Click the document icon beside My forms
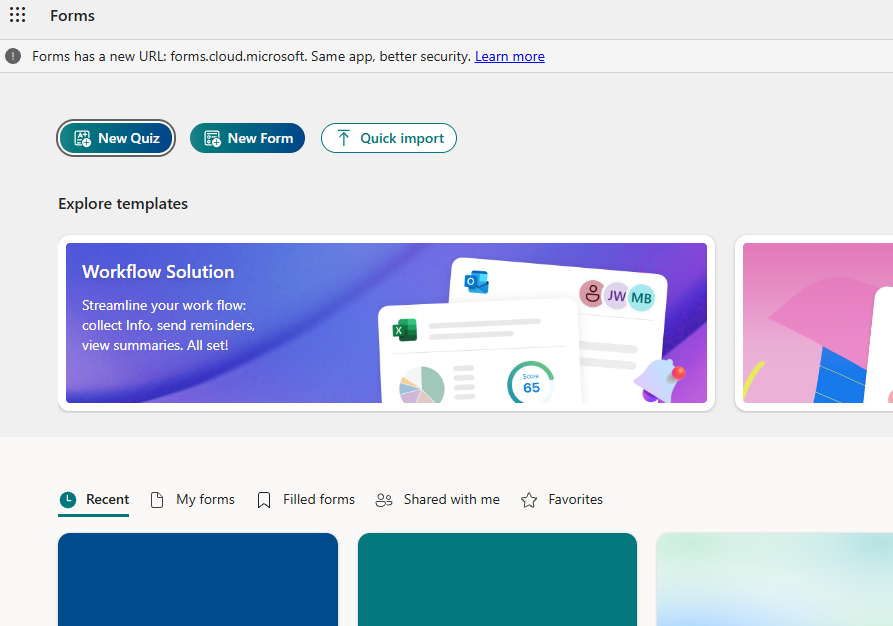Image resolution: width=893 pixels, height=626 pixels. tap(157, 500)
